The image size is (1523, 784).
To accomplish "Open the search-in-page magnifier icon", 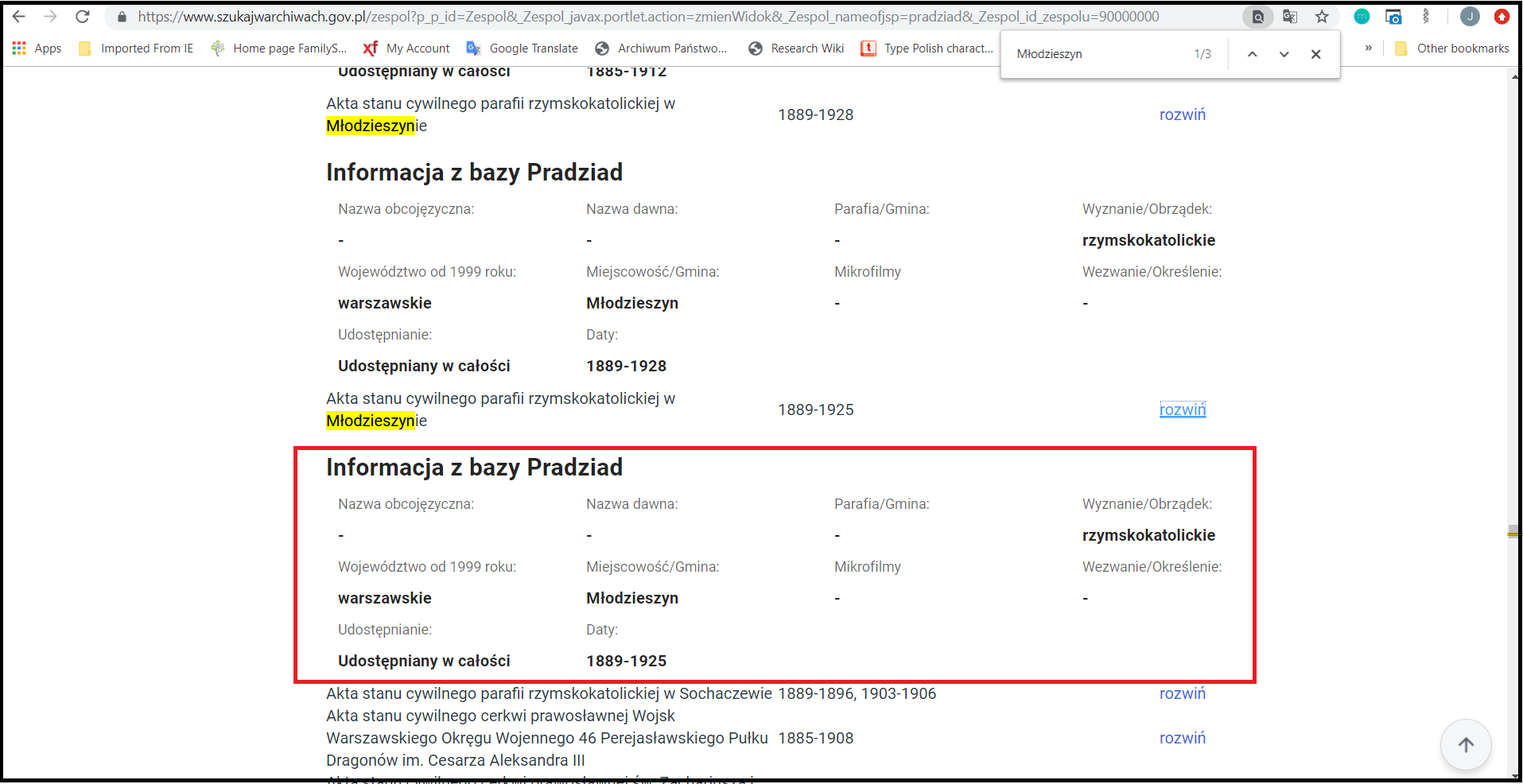I will point(1257,16).
